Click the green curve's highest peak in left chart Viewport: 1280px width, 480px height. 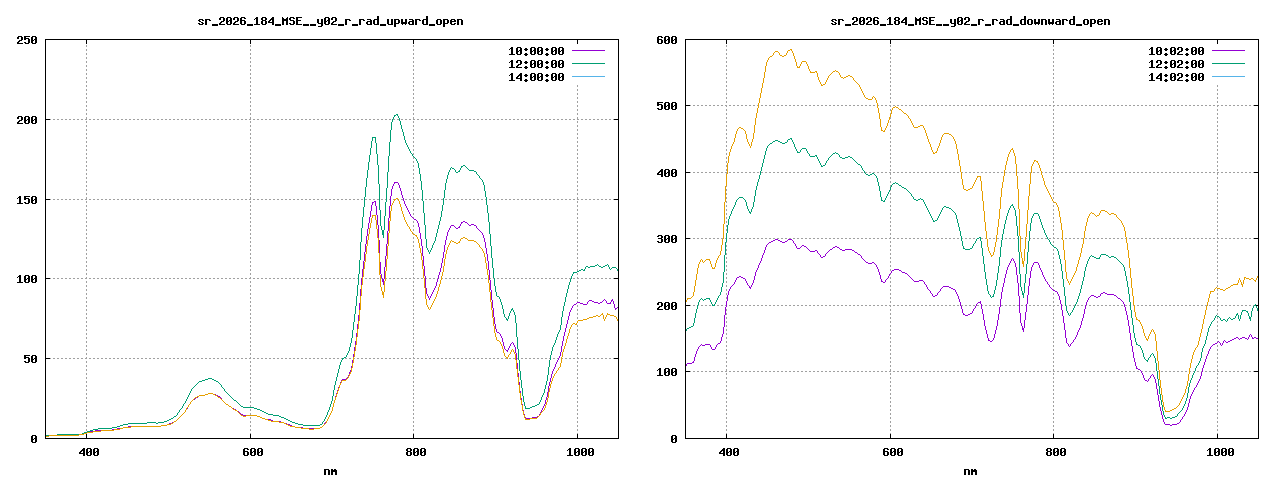pos(396,114)
